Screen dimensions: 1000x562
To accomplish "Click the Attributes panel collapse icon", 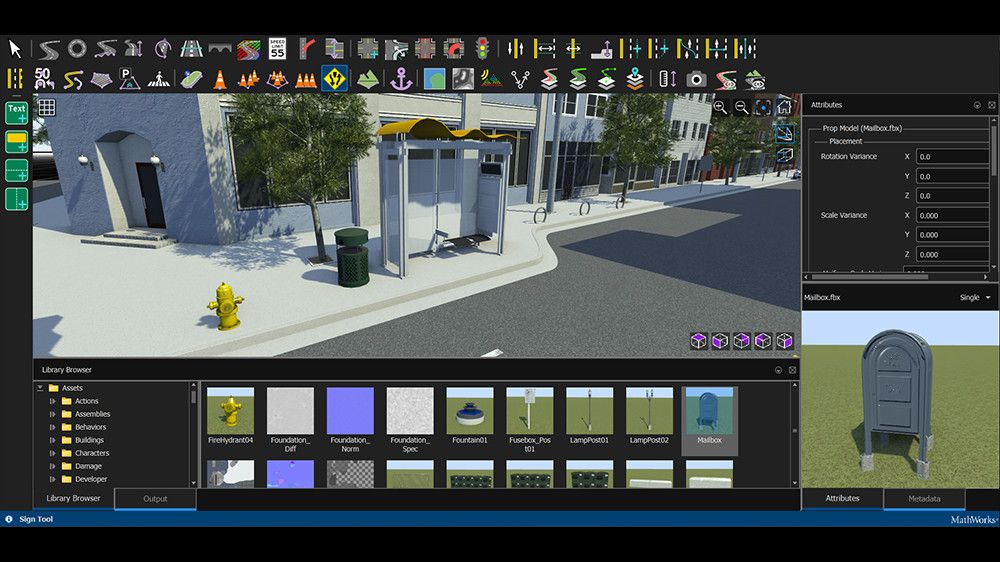I will (x=977, y=105).
